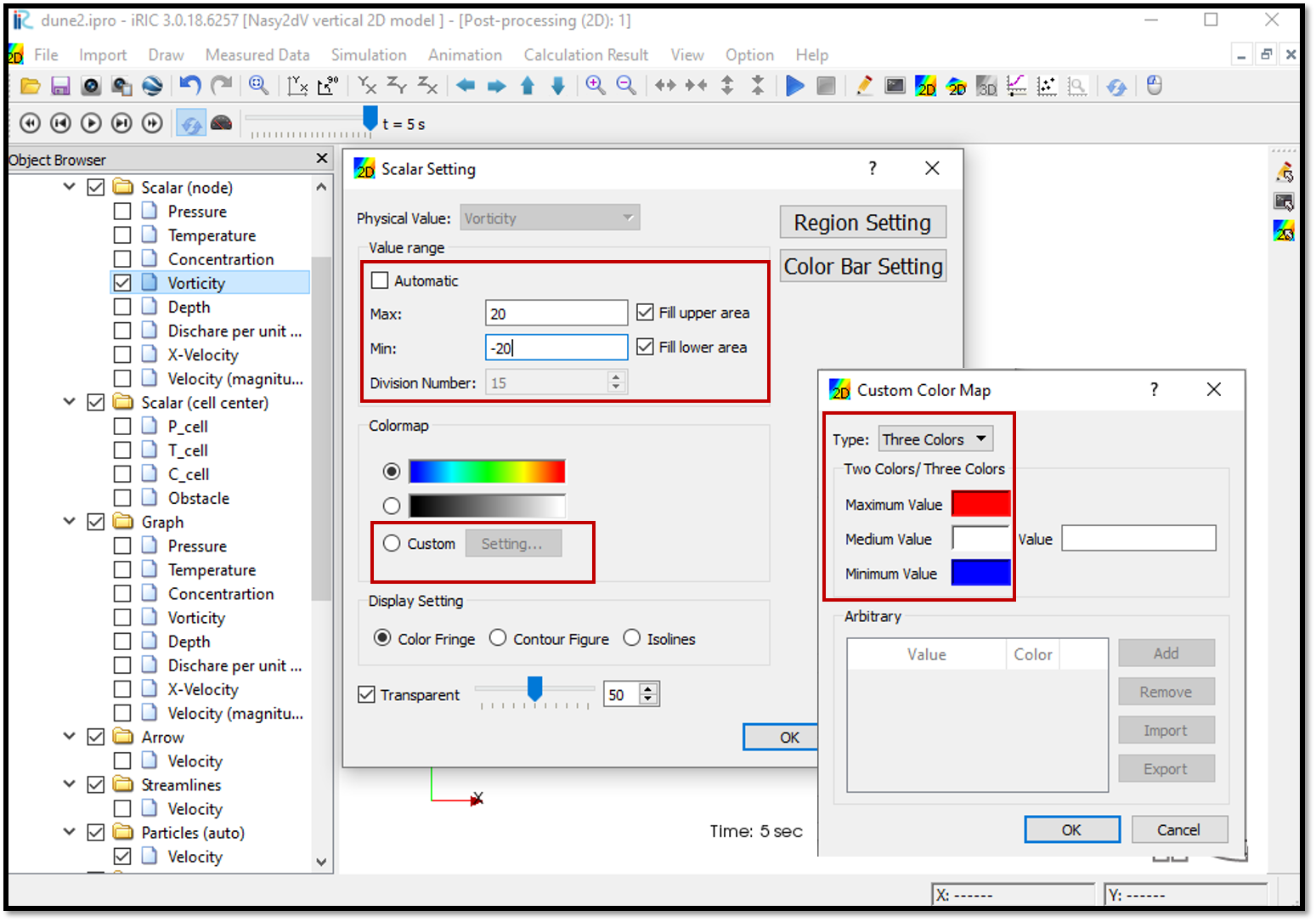Click the transparency slider handle
The image size is (1316, 922).
534,688
